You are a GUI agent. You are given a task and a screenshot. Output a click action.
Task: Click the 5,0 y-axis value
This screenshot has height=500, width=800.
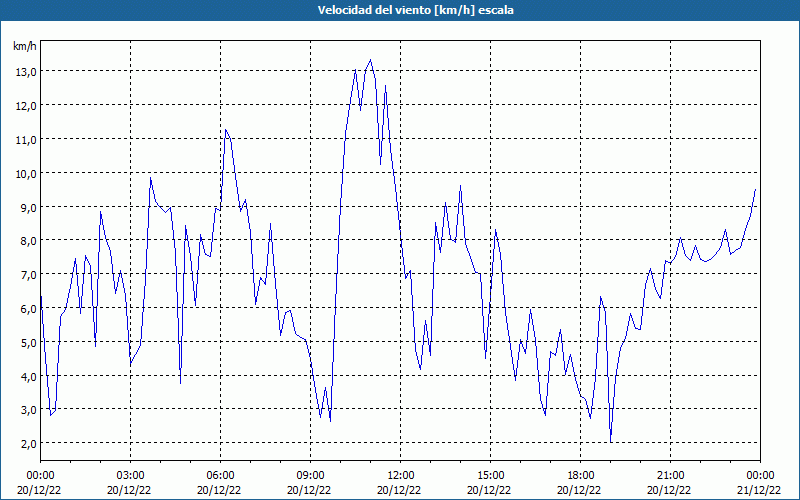(x=28, y=342)
